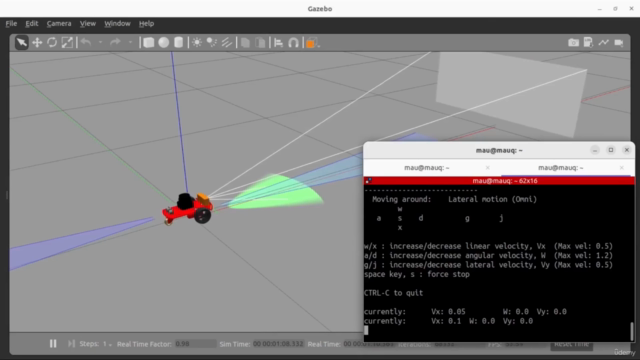Insert a cylinder shape
640x360 pixels.
pyautogui.click(x=178, y=42)
